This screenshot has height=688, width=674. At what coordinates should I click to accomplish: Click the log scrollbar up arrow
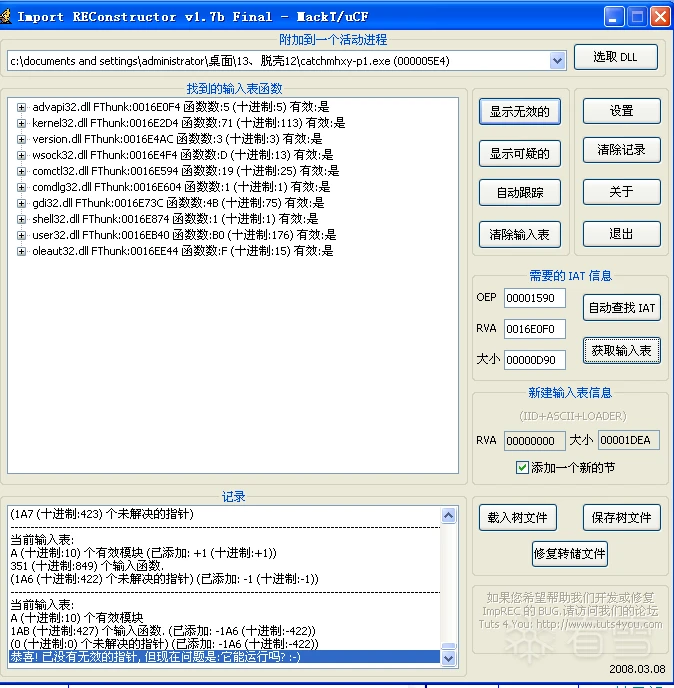point(448,516)
